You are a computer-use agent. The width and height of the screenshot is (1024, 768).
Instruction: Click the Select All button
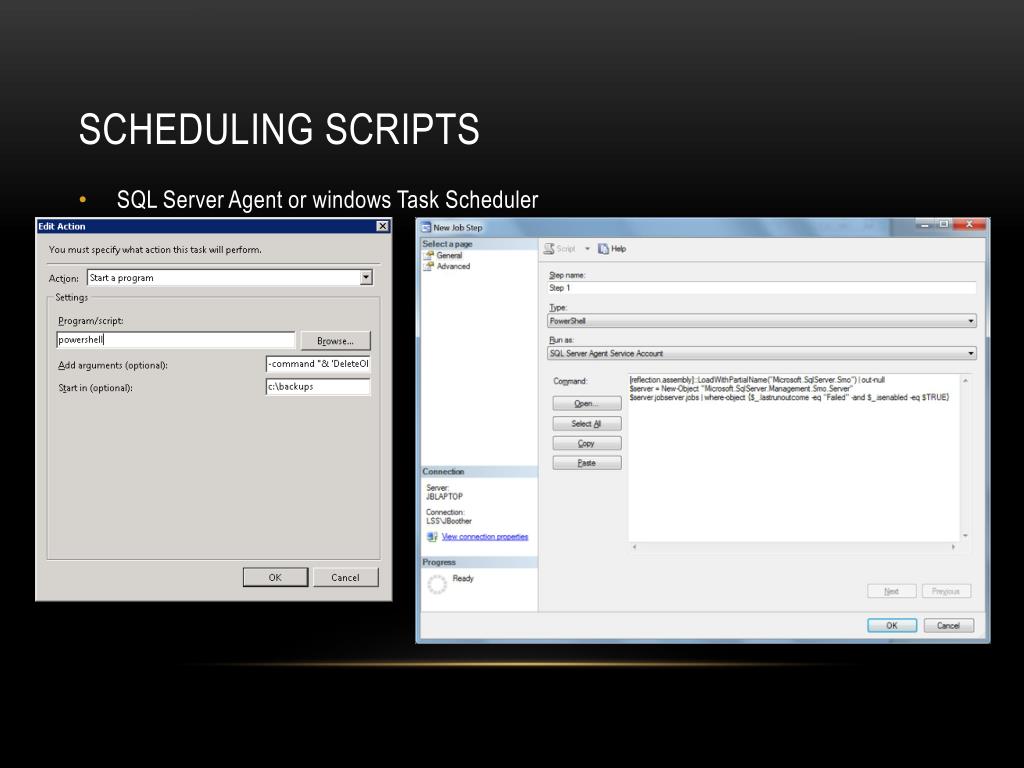point(586,424)
